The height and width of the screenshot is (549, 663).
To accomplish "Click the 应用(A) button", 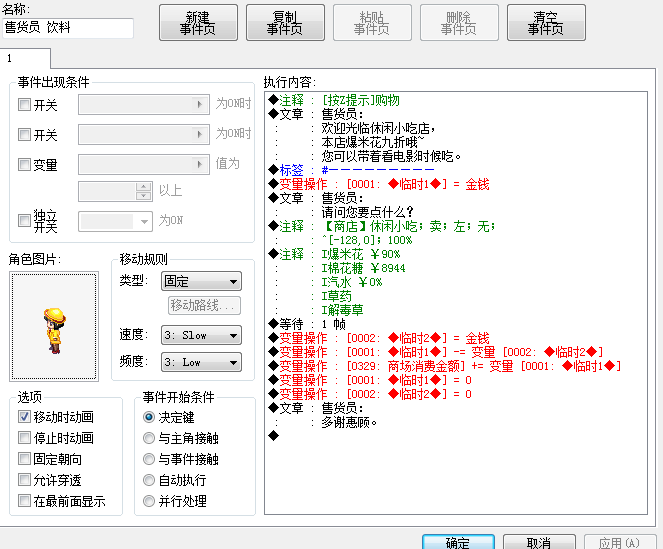I will [x=620, y=542].
